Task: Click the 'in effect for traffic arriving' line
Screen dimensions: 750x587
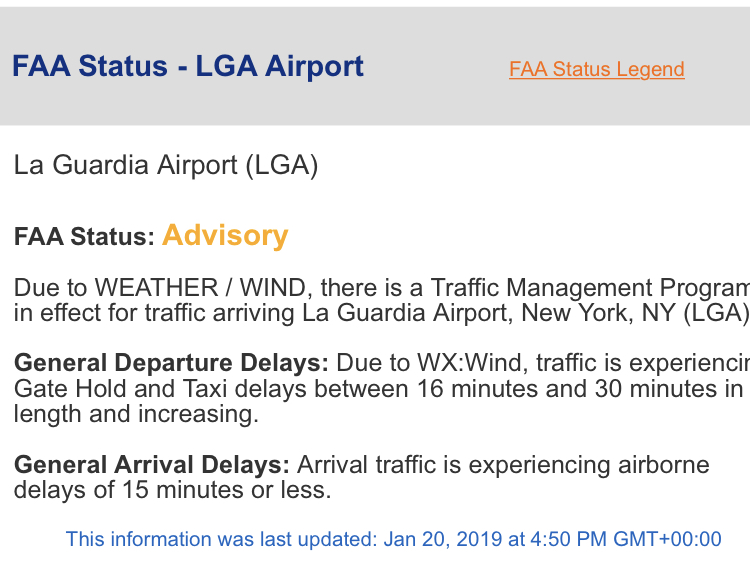Action: [382, 313]
